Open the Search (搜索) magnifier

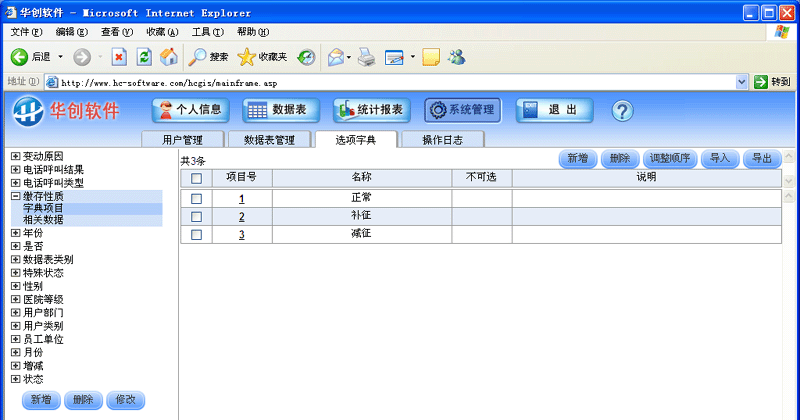click(x=208, y=57)
